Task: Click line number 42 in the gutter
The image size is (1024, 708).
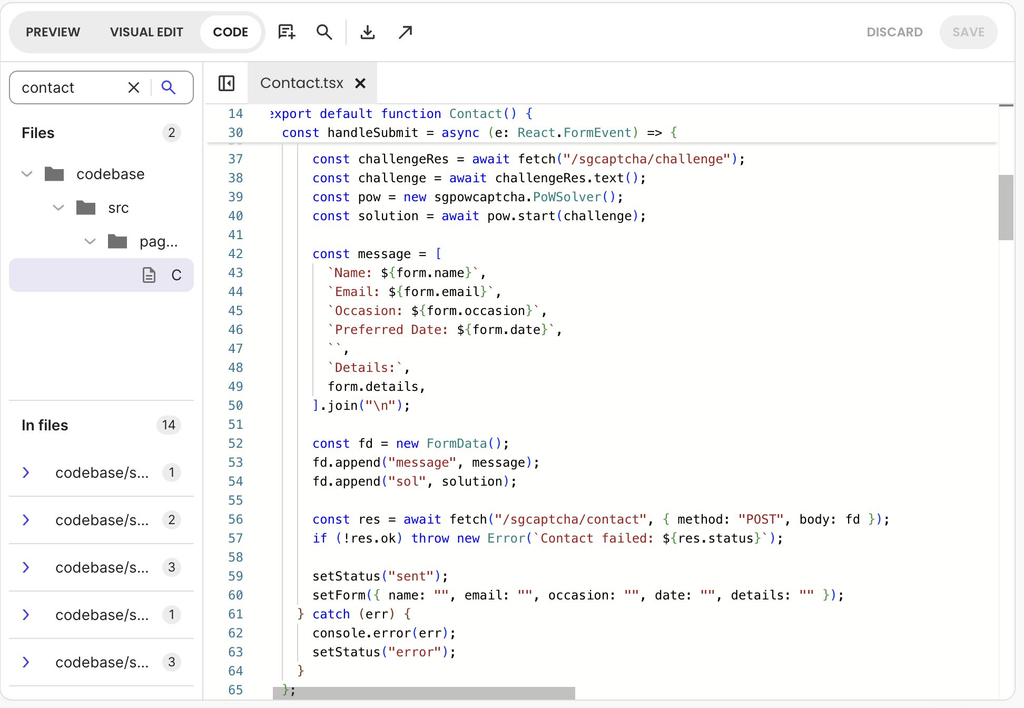Action: click(235, 253)
